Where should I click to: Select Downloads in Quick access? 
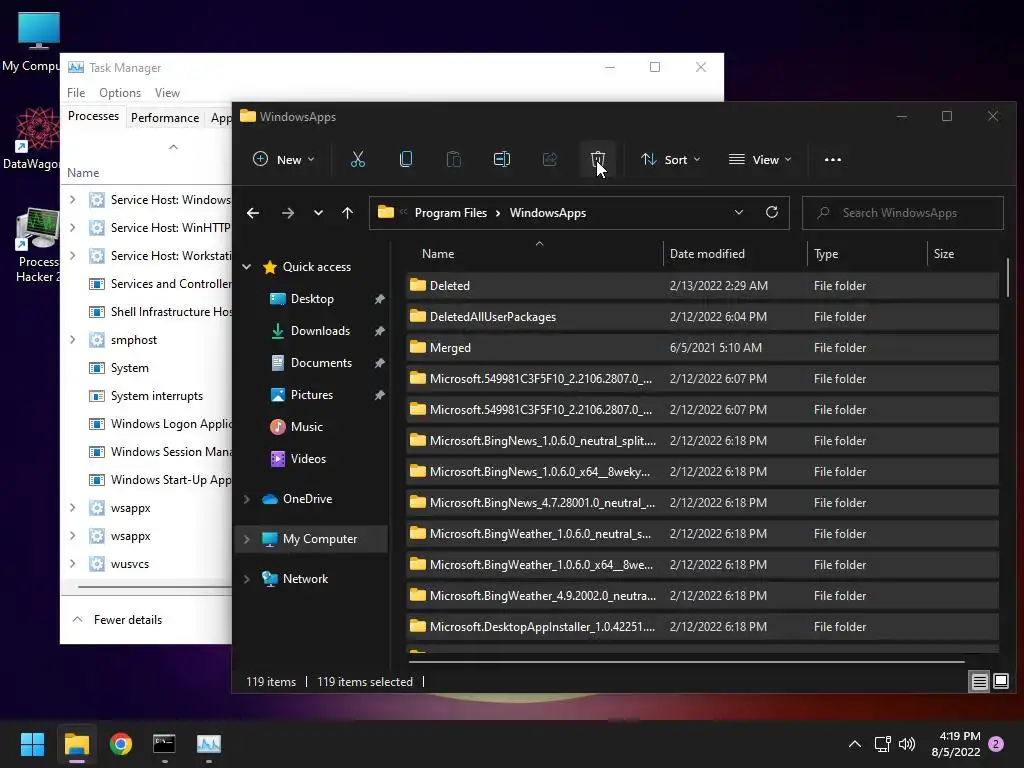click(320, 330)
